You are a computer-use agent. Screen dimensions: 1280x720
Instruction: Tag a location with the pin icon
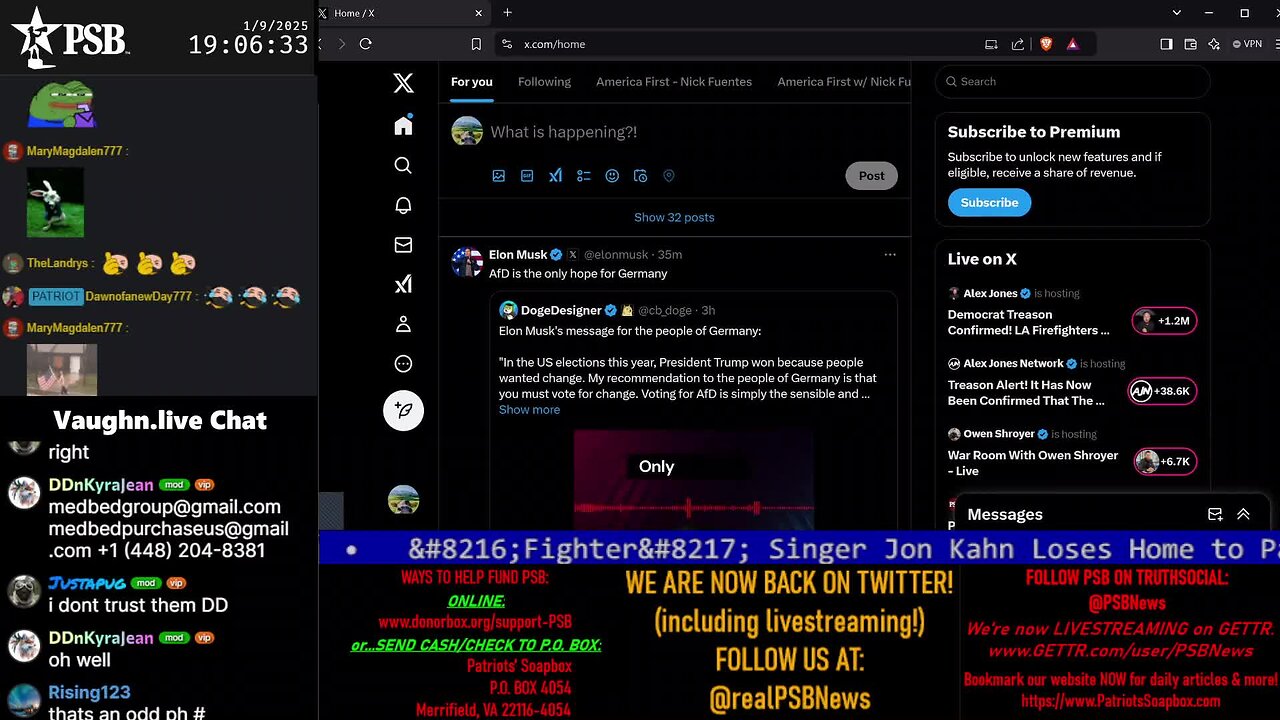point(669,176)
